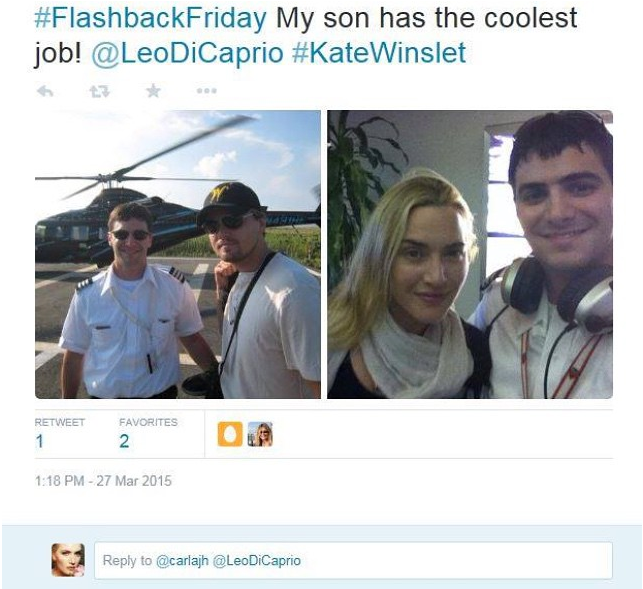This screenshot has width=643, height=589.
Task: Click the tweet text 'My son has the coolest'
Action: pos(426,18)
